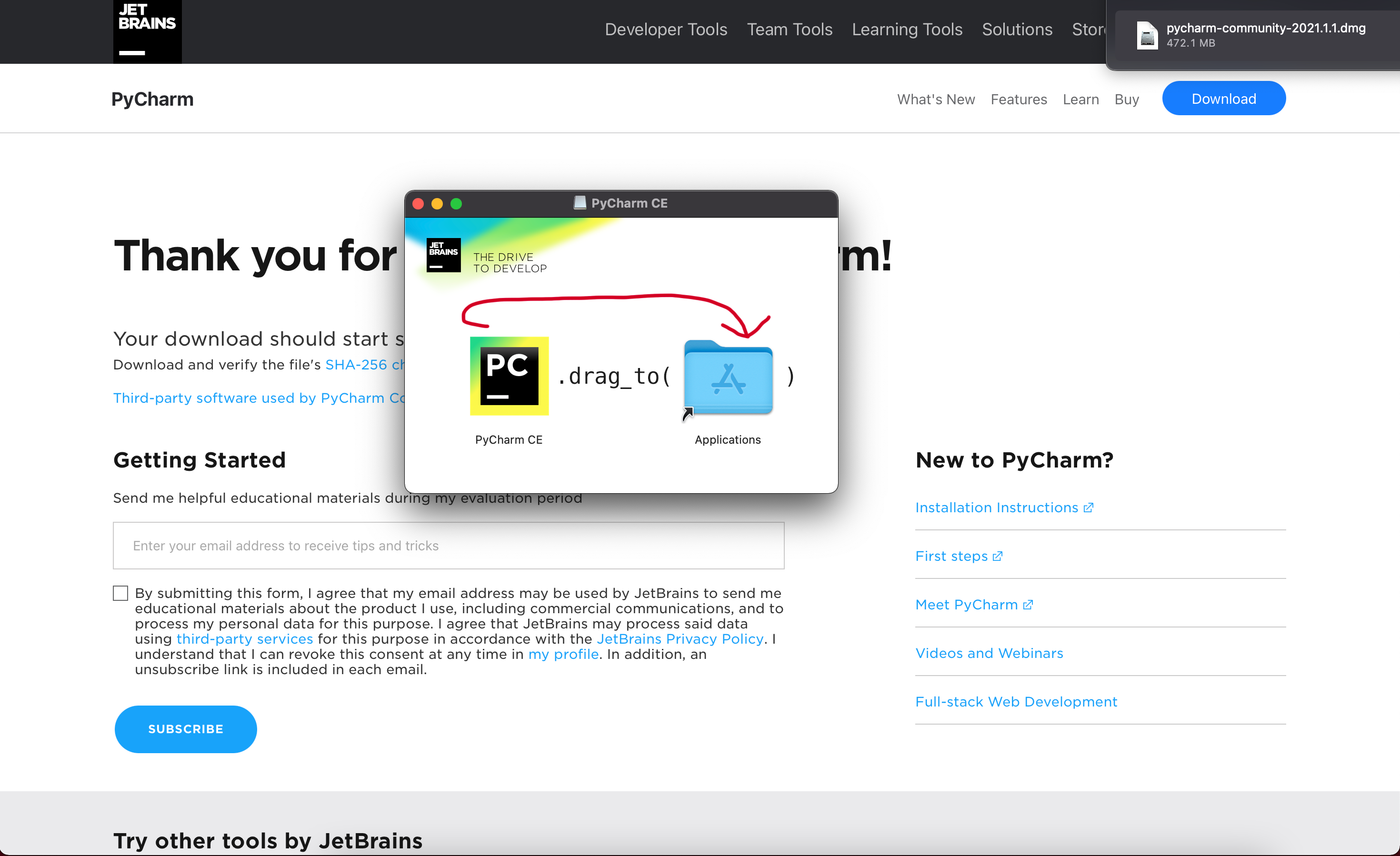Click the PyCharm CE icon label
The width and height of the screenshot is (1400, 856).
509,439
